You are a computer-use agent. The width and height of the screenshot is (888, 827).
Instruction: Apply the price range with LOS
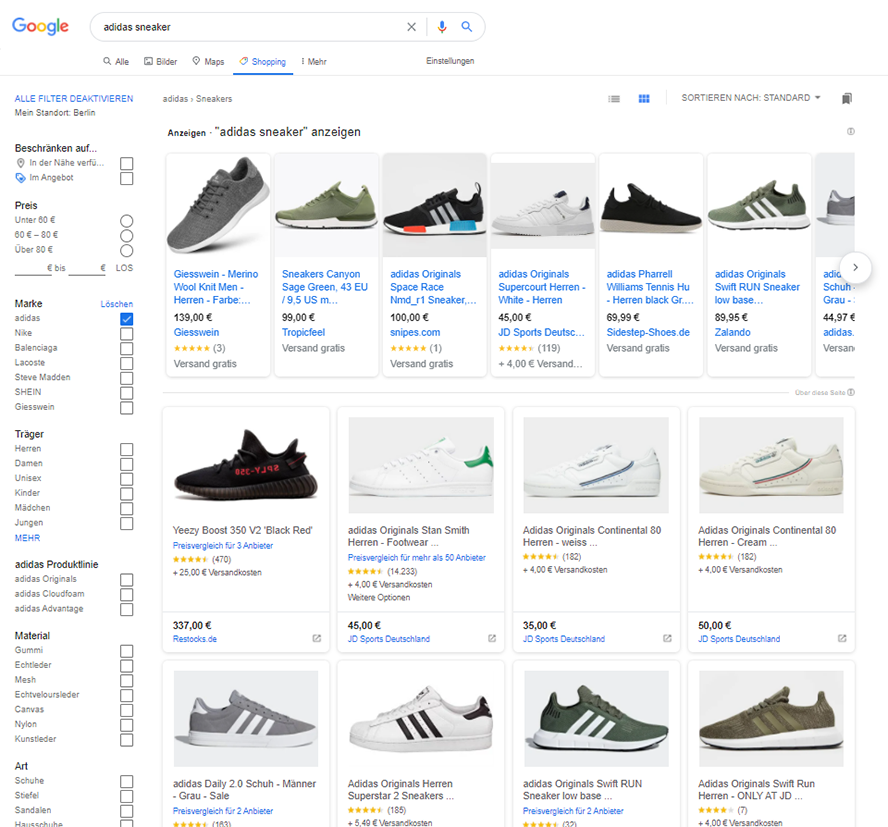coord(124,268)
